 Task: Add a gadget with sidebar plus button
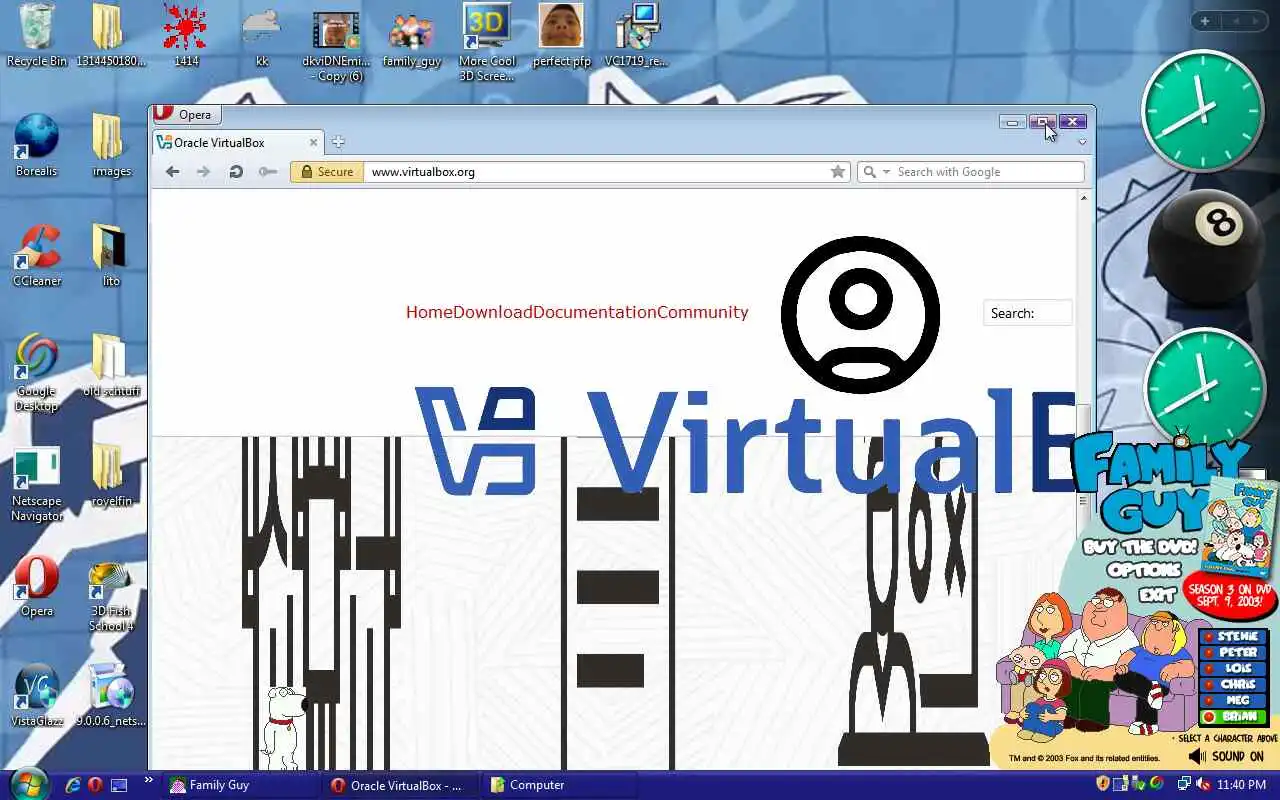1205,21
